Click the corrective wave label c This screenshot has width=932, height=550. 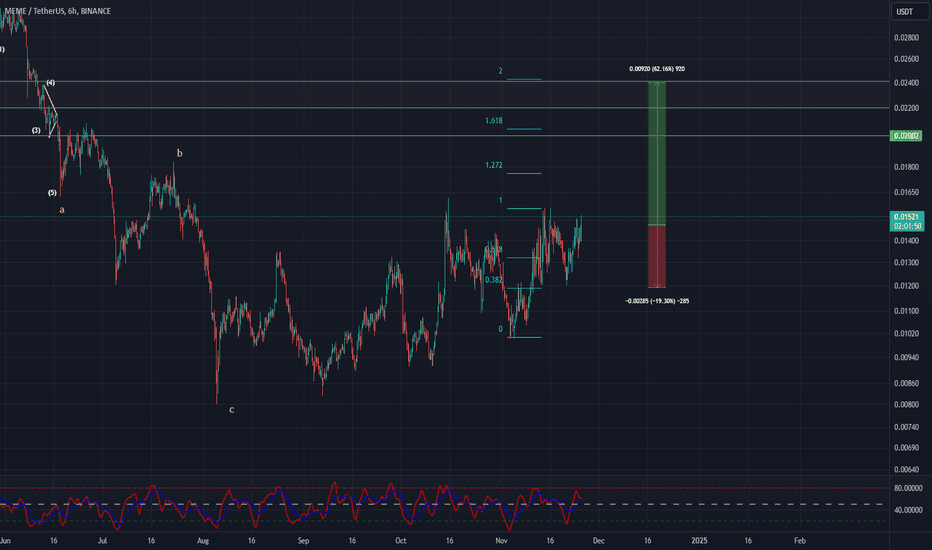click(x=232, y=410)
